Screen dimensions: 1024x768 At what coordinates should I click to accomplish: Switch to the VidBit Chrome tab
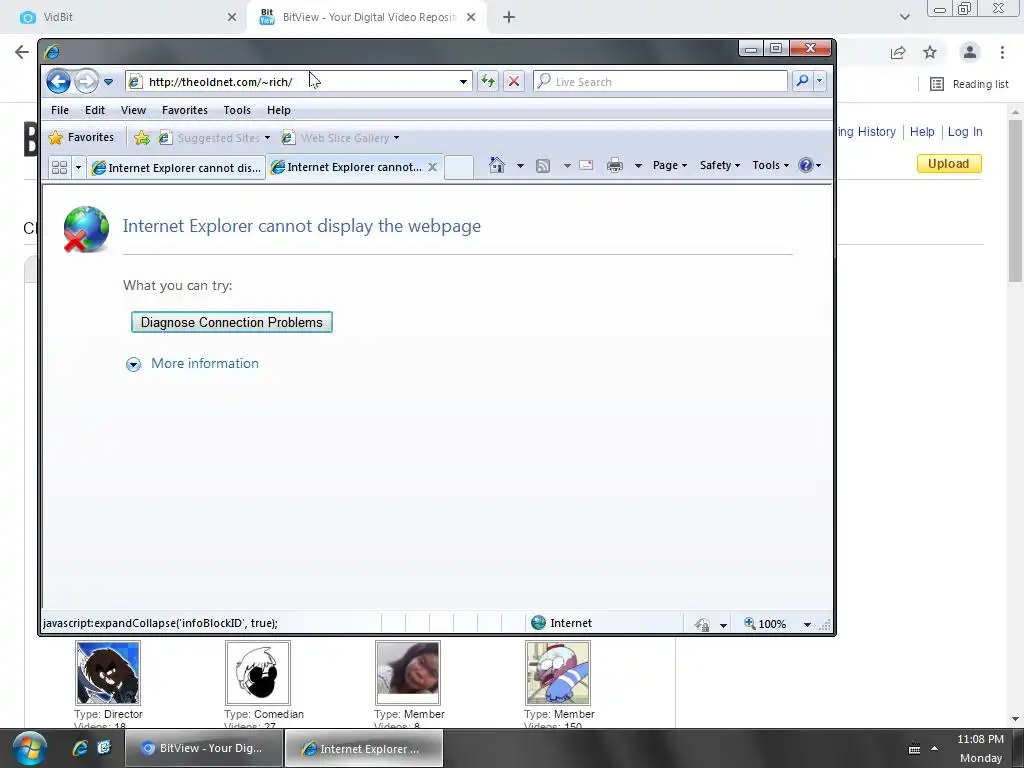[x=124, y=17]
